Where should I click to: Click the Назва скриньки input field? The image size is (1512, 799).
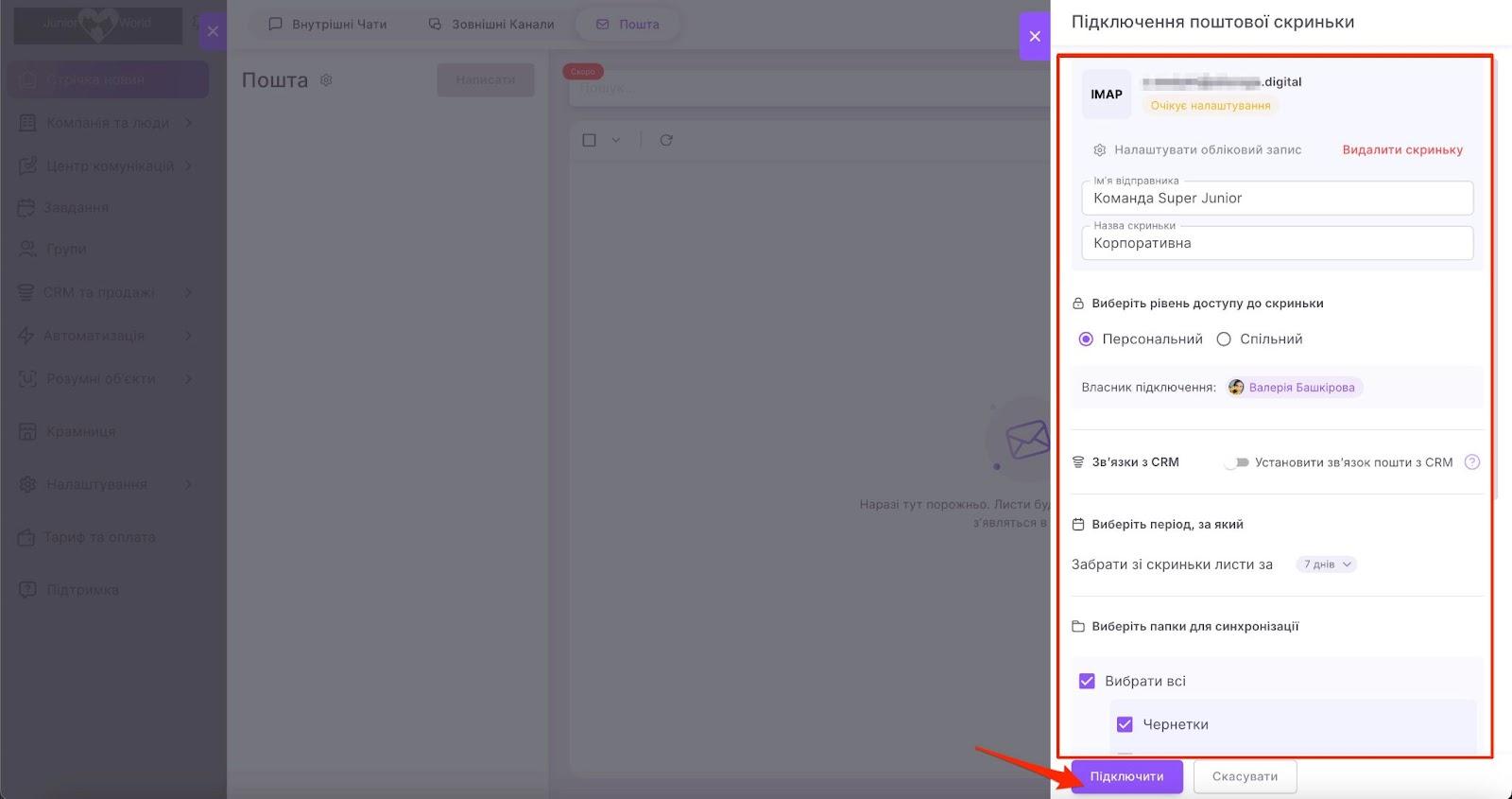coord(1278,243)
